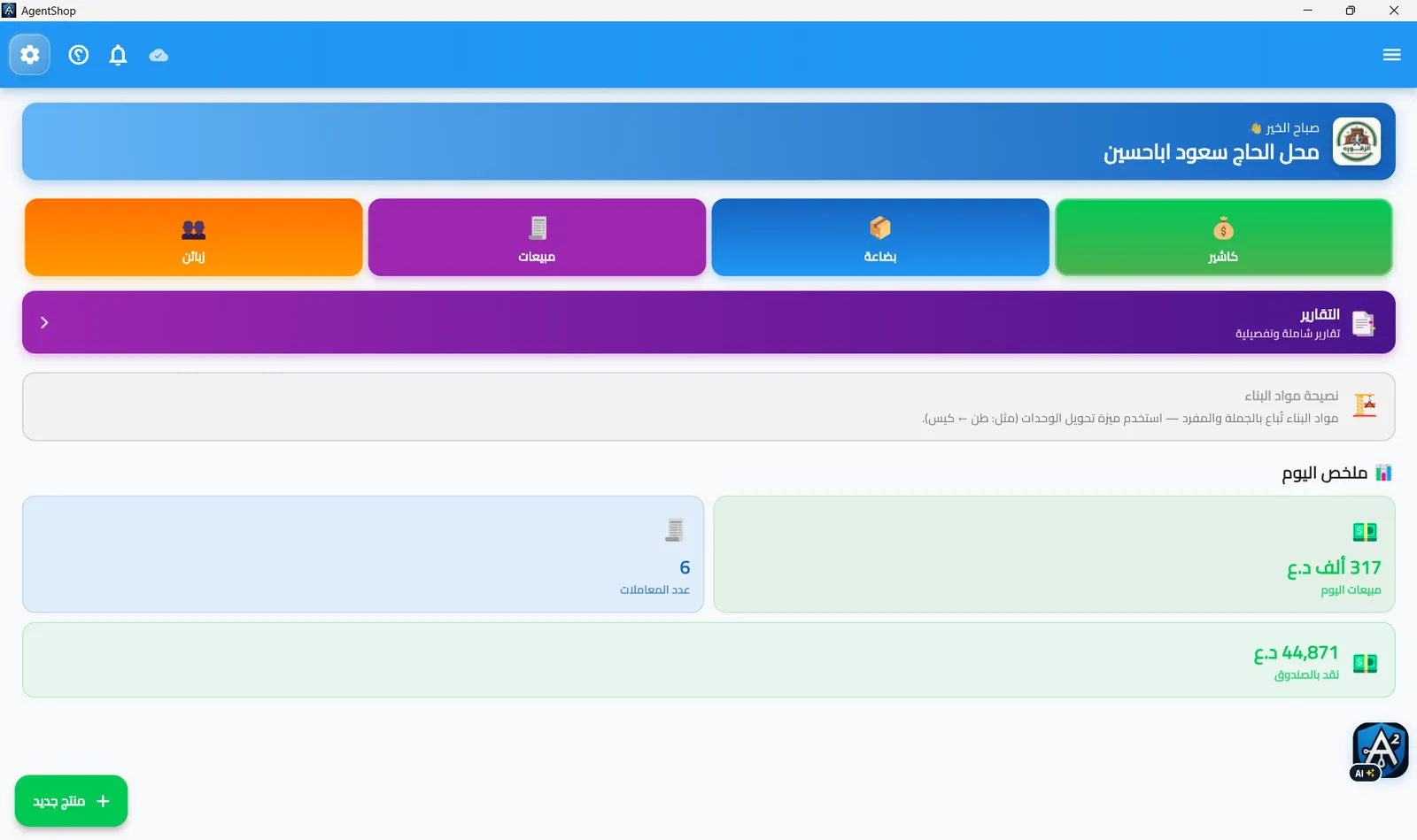Click the AgentShop title bar app icon

click(9, 11)
